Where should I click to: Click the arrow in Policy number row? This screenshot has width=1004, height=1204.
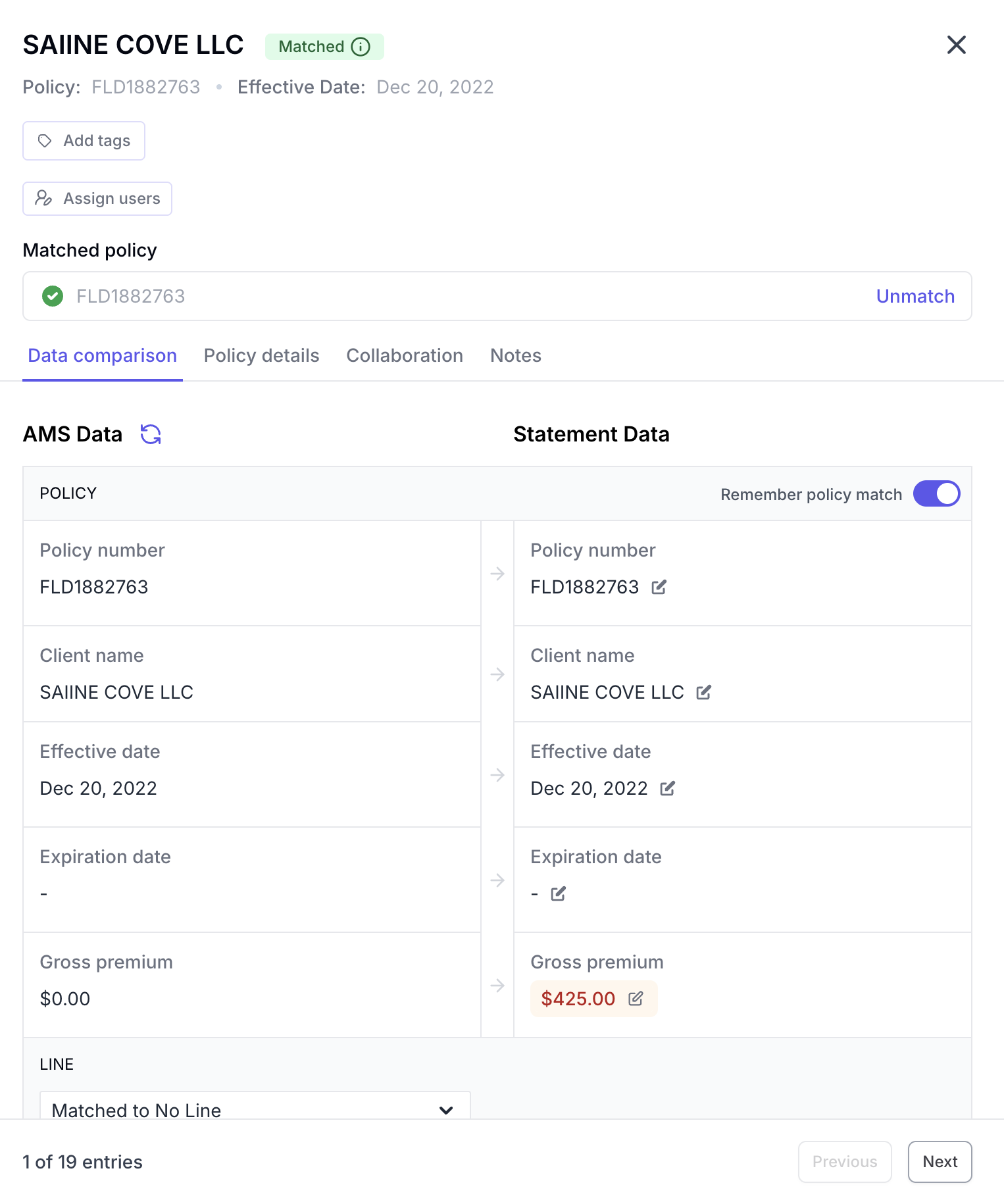tap(497, 574)
